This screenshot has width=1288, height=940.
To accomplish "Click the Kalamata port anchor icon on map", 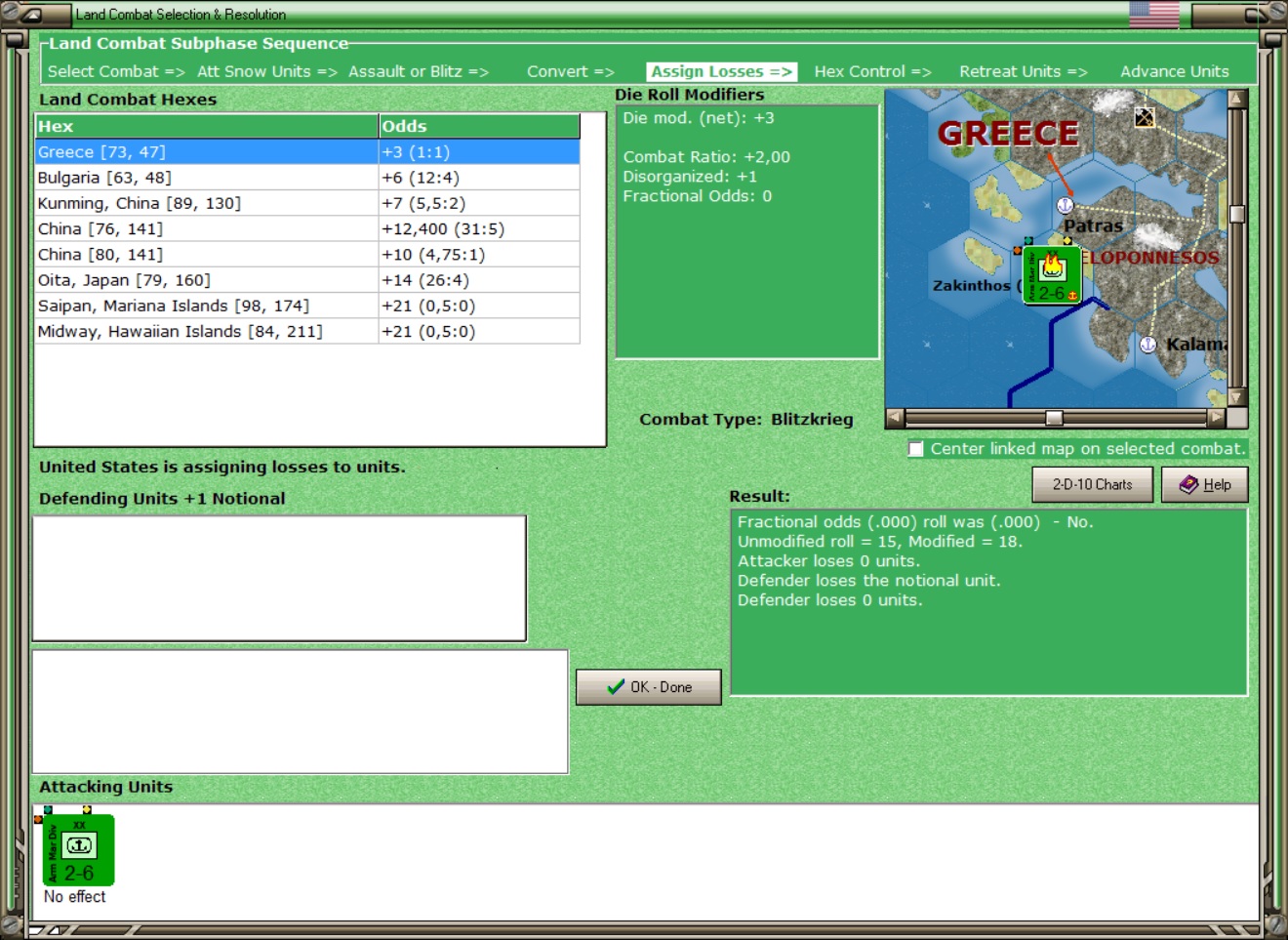I will pyautogui.click(x=1148, y=345).
